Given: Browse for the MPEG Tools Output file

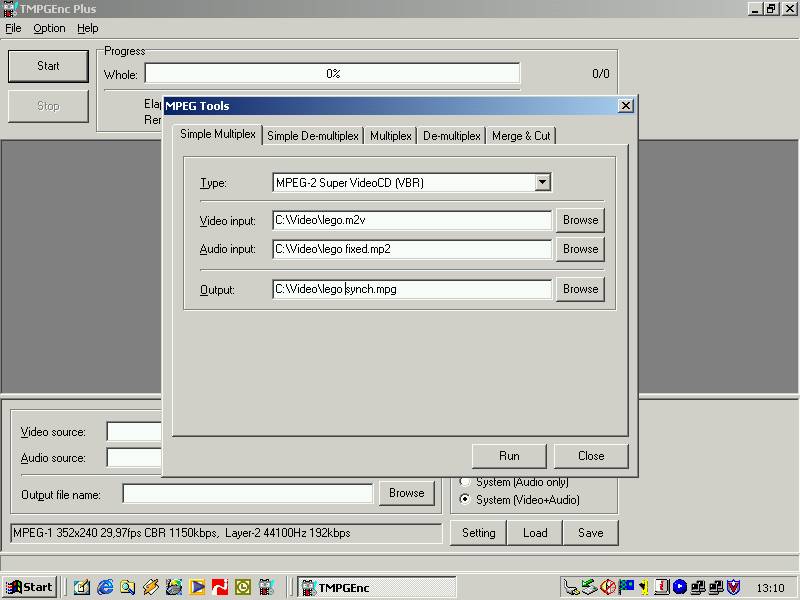Looking at the screenshot, I should click(x=581, y=289).
